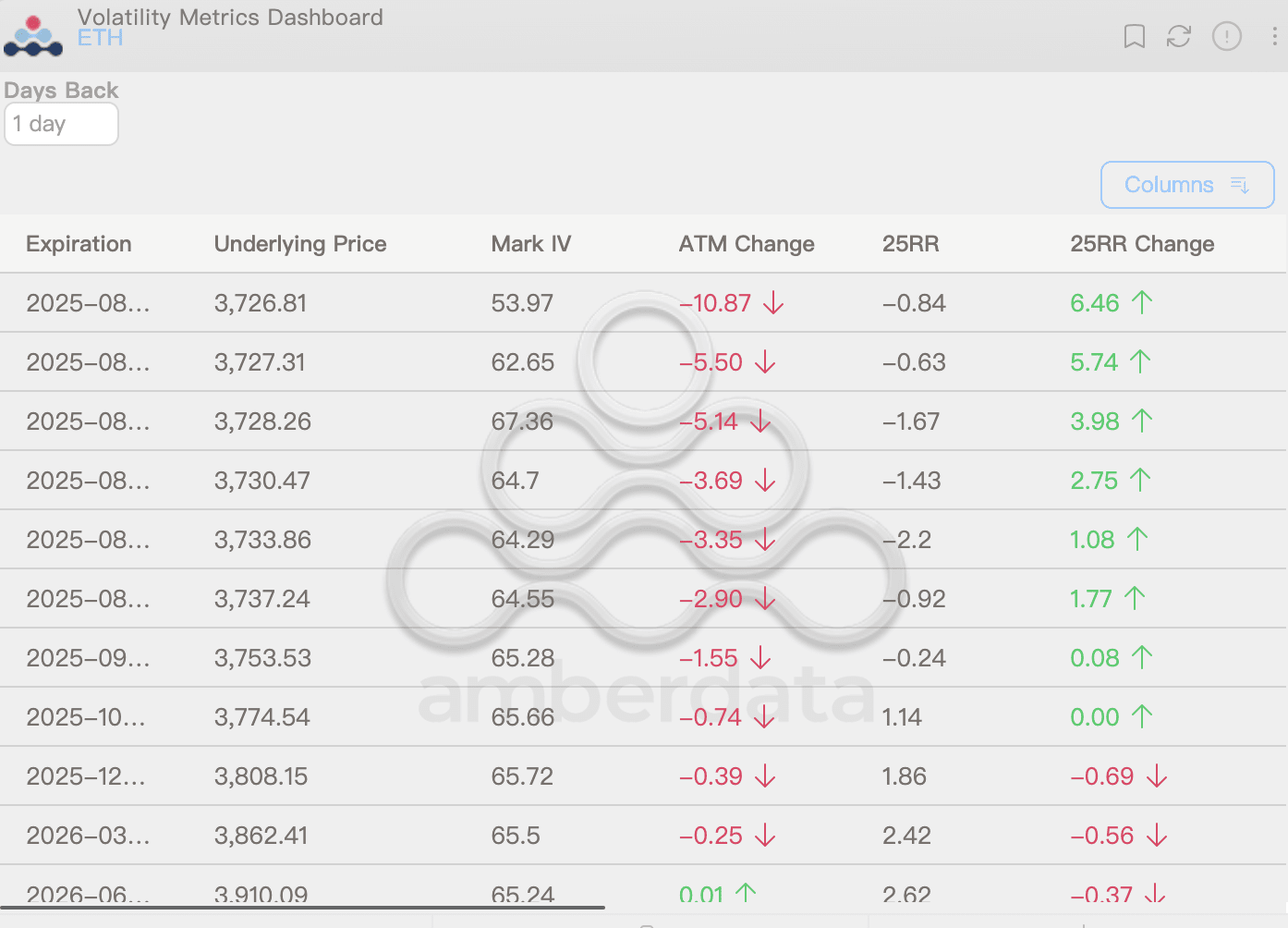Open the Columns dropdown panel
The width and height of the screenshot is (1288, 928).
(x=1187, y=185)
